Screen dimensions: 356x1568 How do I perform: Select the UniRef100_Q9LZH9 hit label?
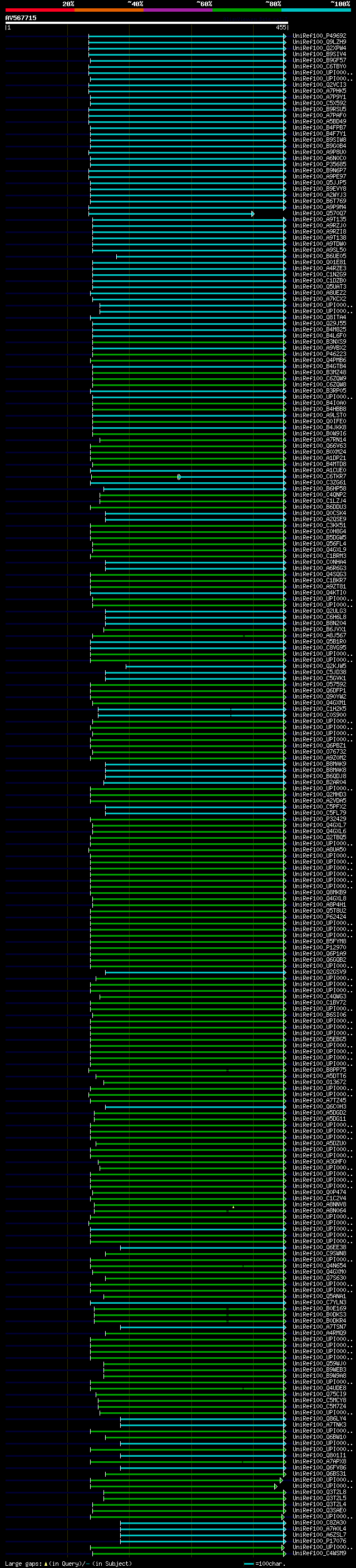point(319,42)
